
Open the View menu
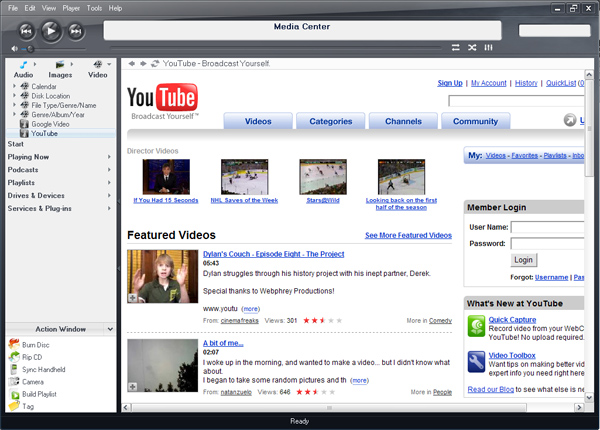(49, 8)
